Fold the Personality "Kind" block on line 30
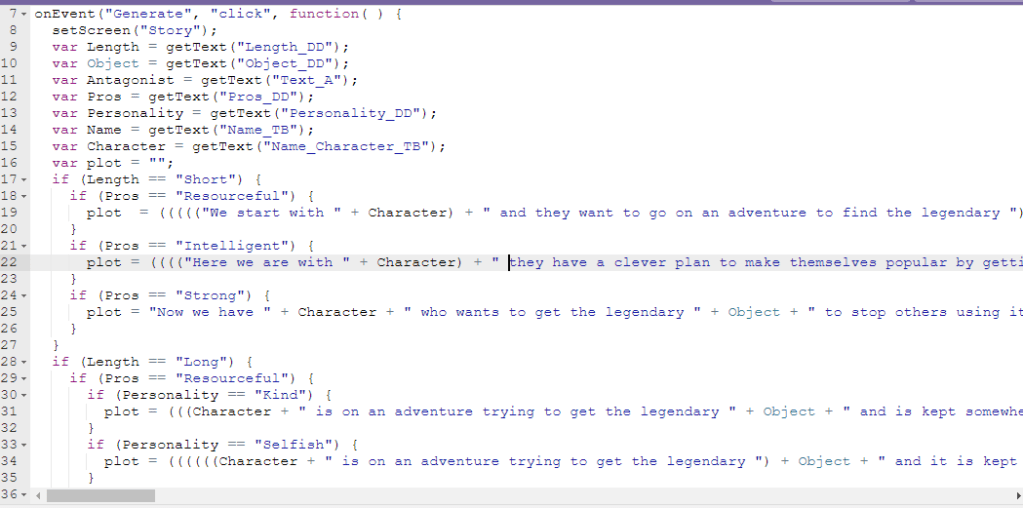The height and width of the screenshot is (508, 1023). point(24,395)
